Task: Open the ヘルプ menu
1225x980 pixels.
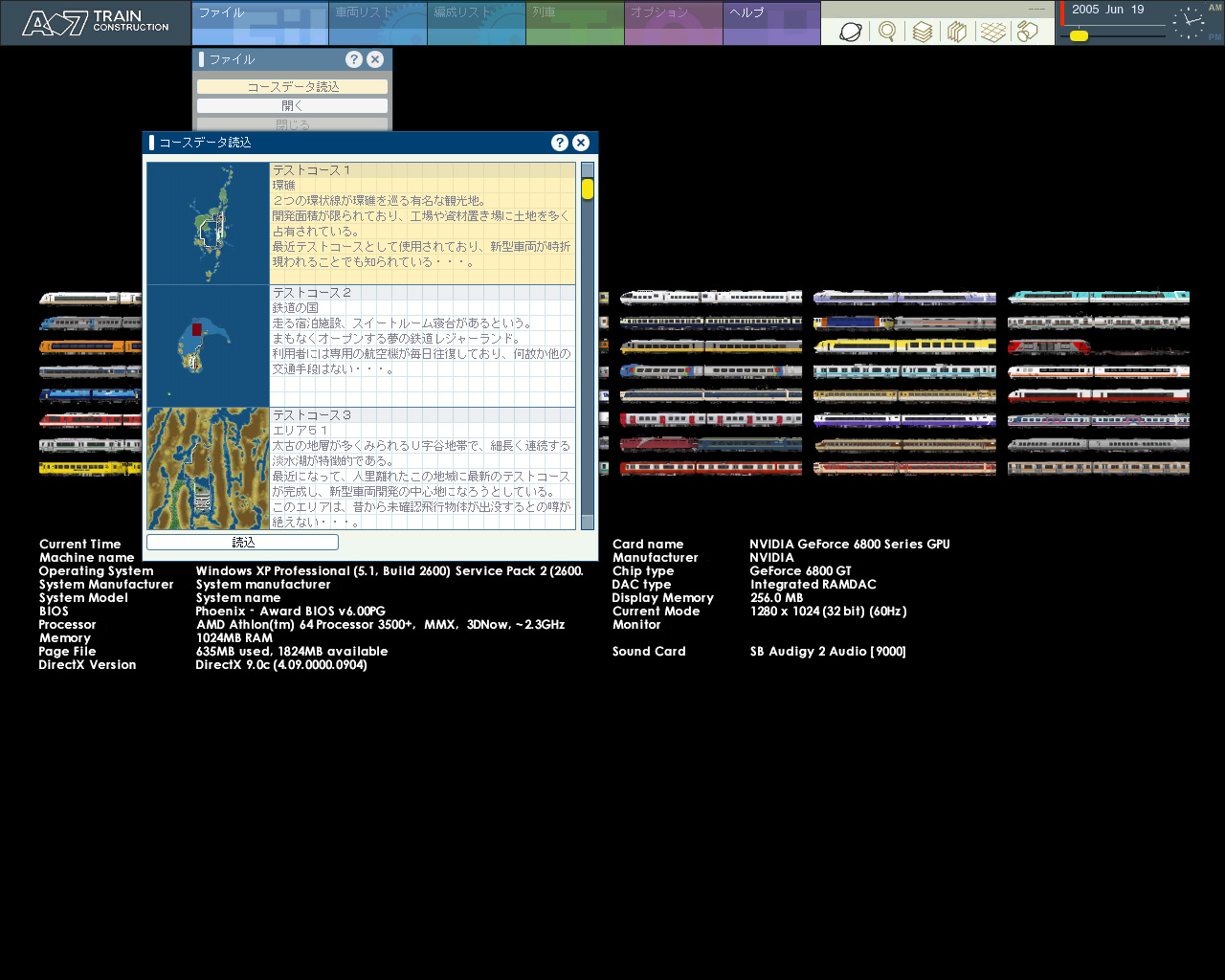Action: coord(771,23)
